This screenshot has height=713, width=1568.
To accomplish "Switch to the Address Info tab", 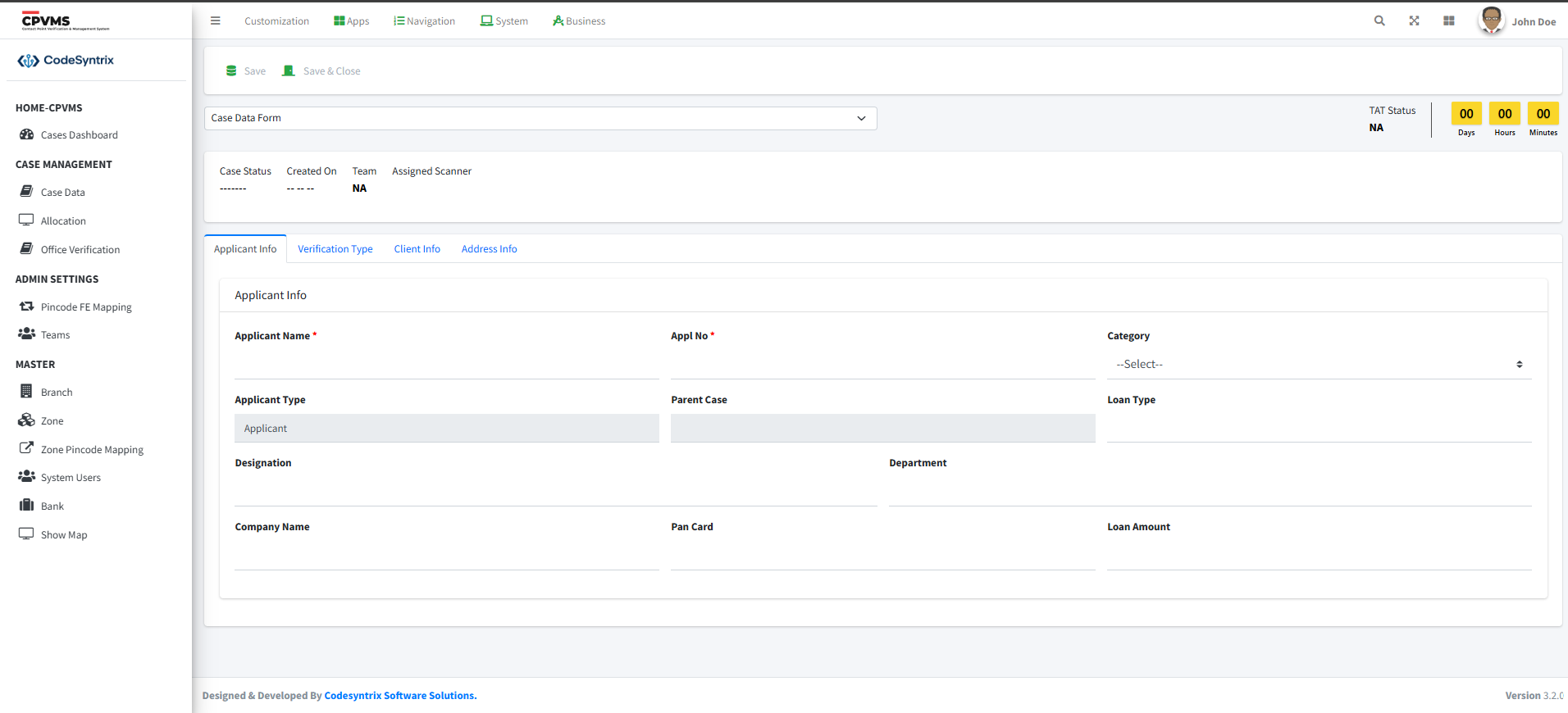I will pos(489,249).
